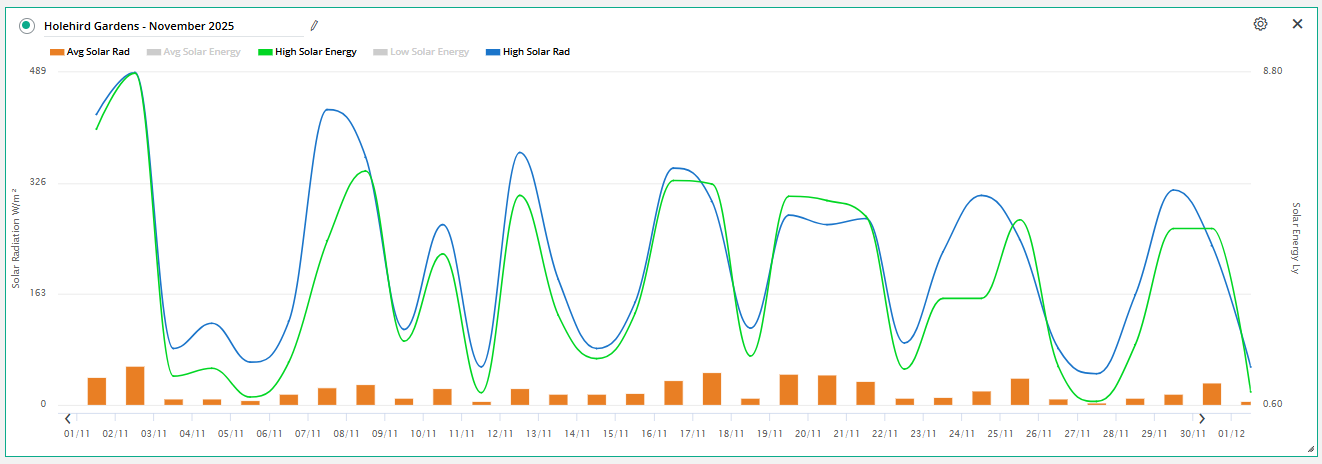Toggle the High Solar Rad legend label

536,52
